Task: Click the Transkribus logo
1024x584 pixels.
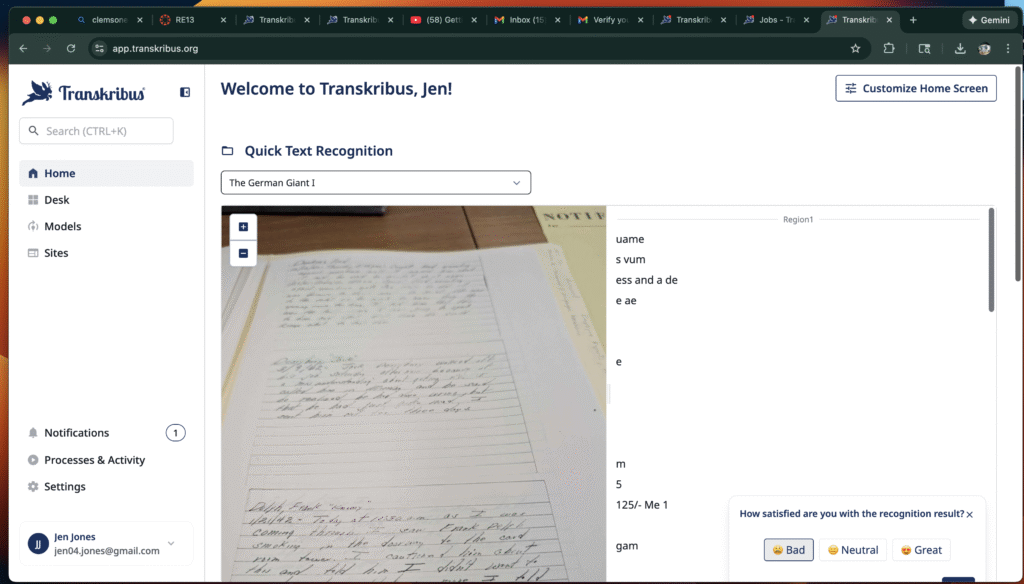Action: click(84, 93)
